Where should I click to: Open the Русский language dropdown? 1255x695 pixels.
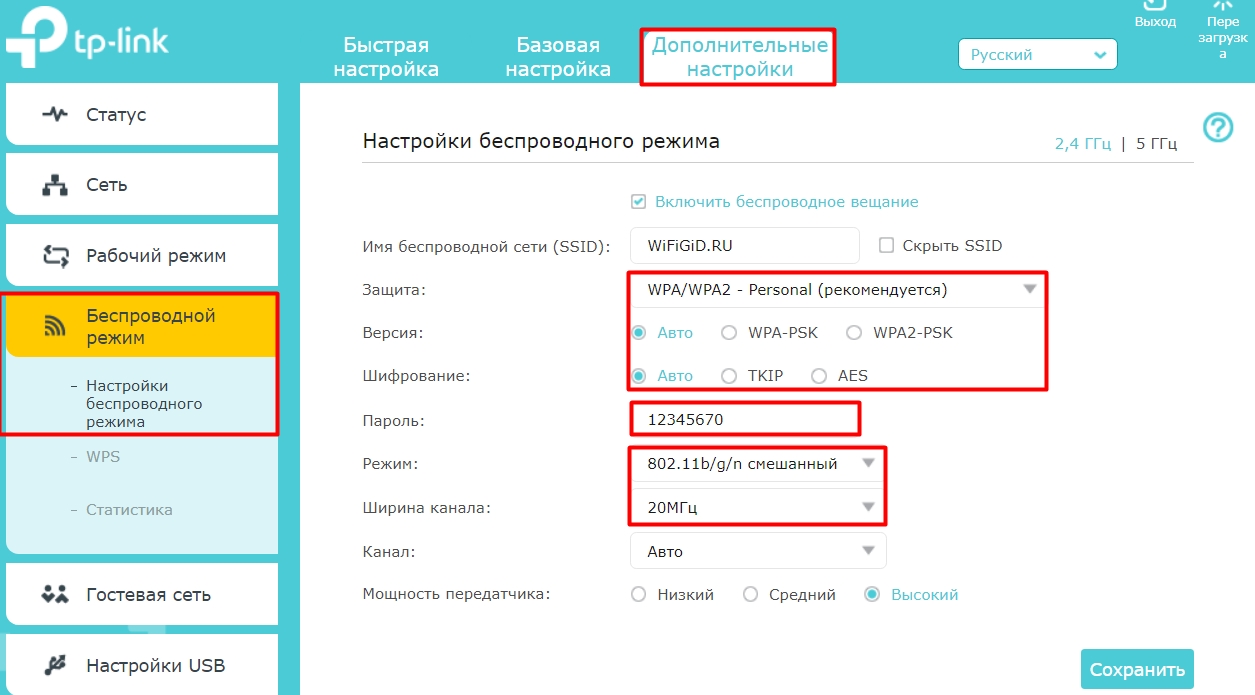click(x=1037, y=55)
